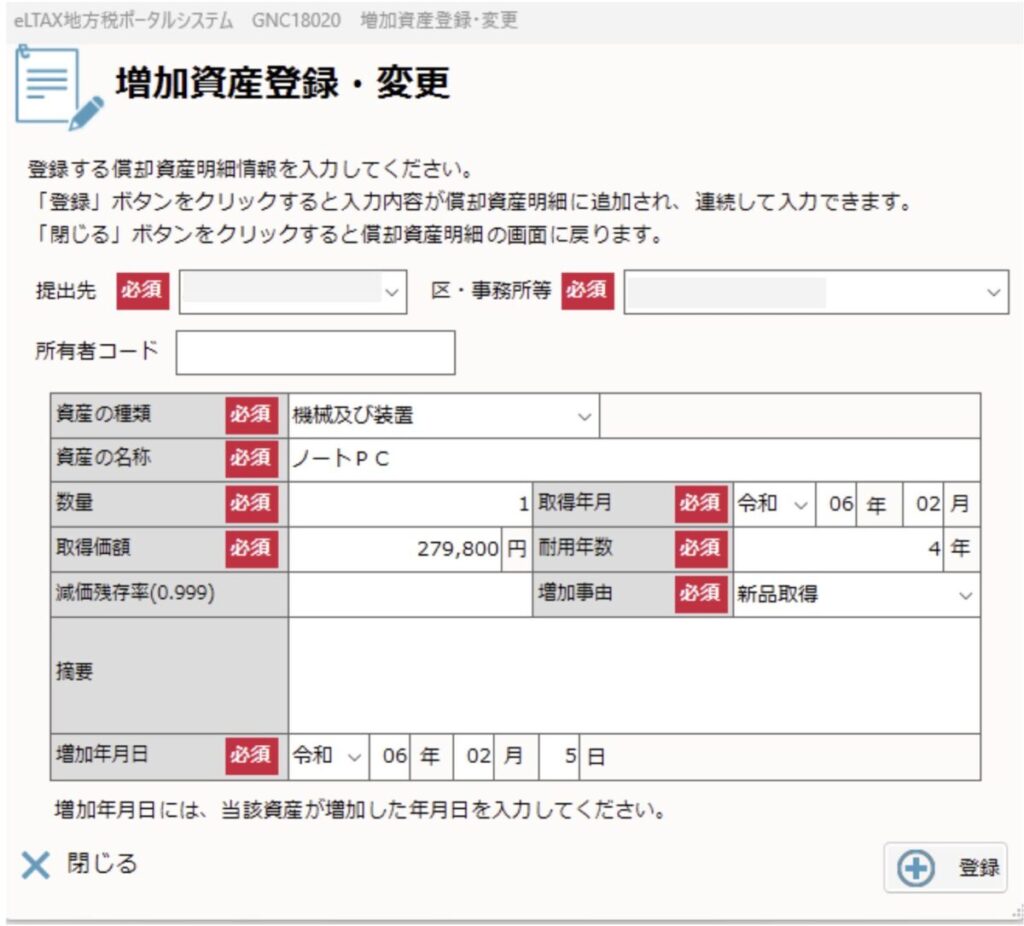Click the 摘要 text area

633,675
